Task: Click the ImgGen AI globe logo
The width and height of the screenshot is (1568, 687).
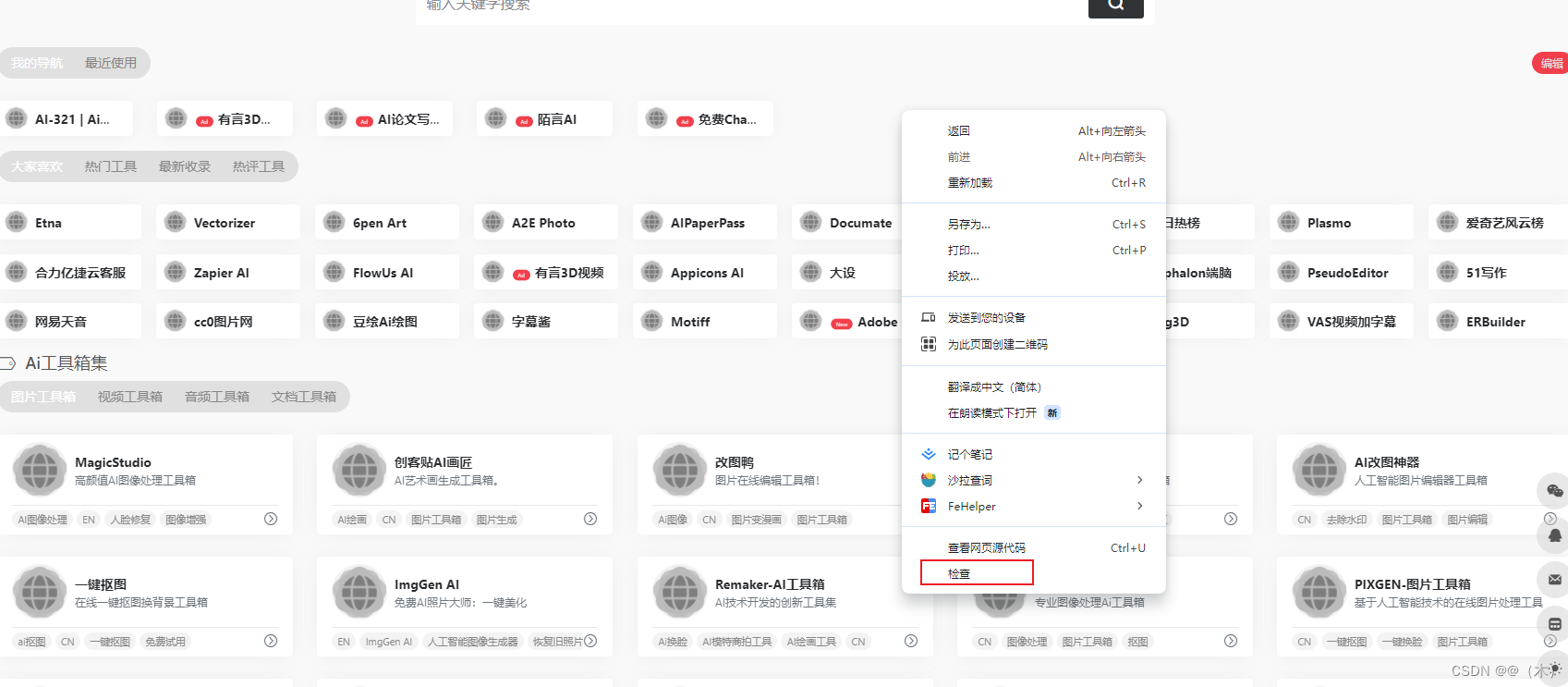Action: (x=359, y=592)
